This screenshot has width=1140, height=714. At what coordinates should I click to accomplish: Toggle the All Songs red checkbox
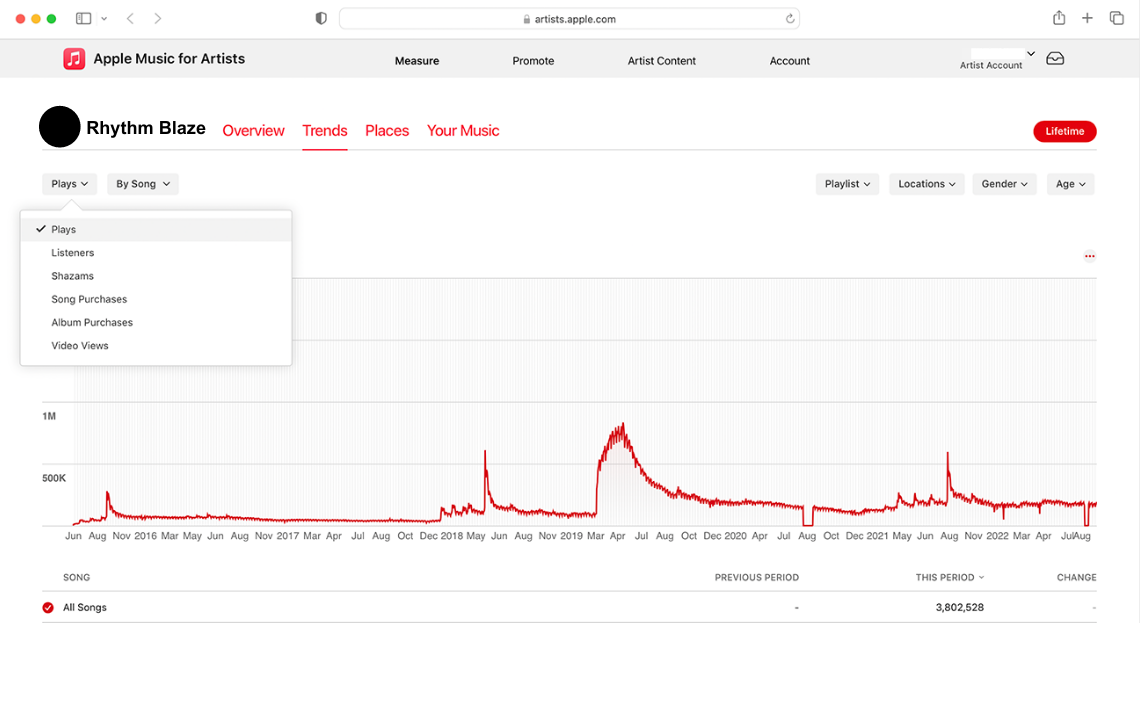point(48,608)
